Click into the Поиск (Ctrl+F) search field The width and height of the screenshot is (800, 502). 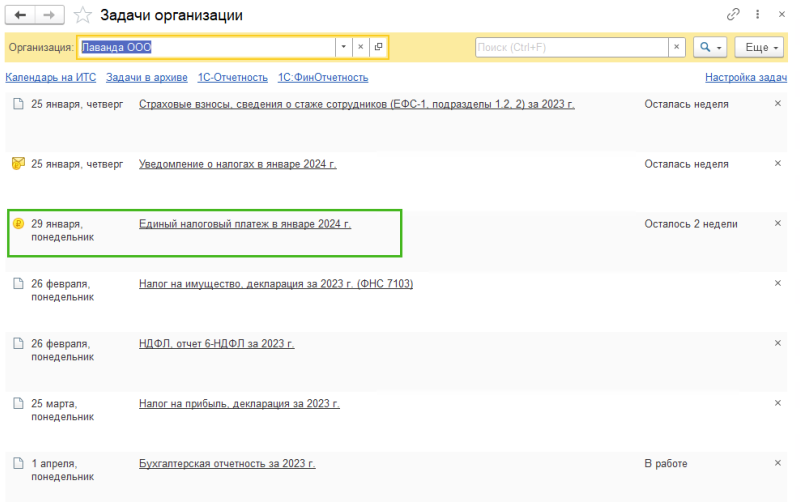click(571, 47)
